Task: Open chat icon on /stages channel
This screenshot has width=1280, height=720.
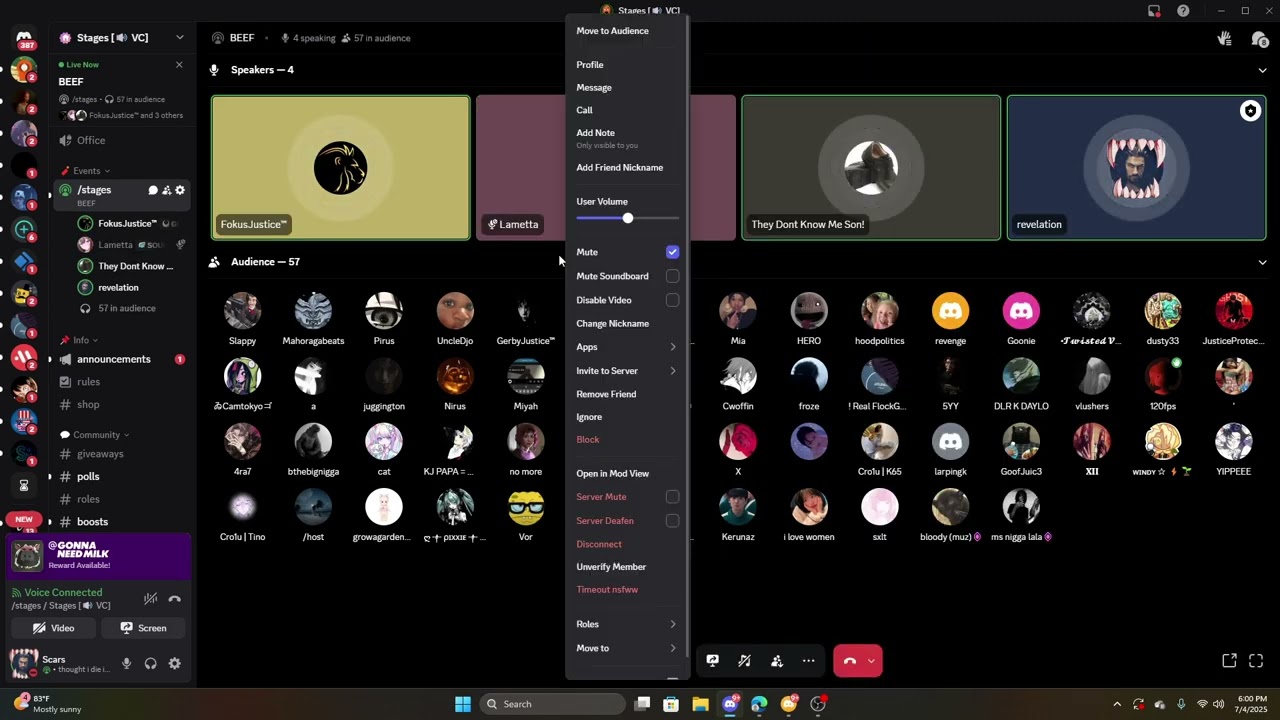Action: coord(153,190)
